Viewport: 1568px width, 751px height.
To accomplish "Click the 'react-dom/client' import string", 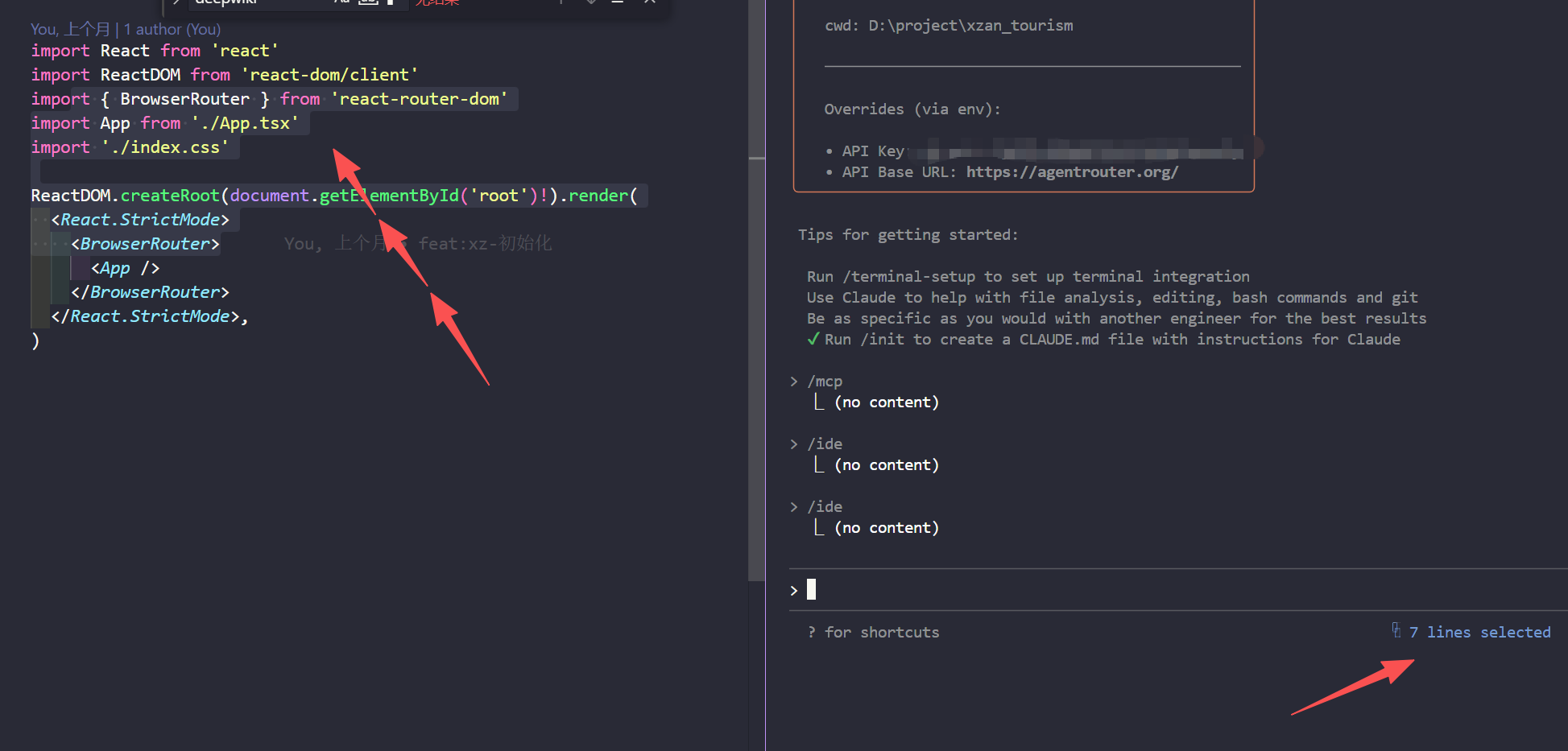I will (x=329, y=74).
